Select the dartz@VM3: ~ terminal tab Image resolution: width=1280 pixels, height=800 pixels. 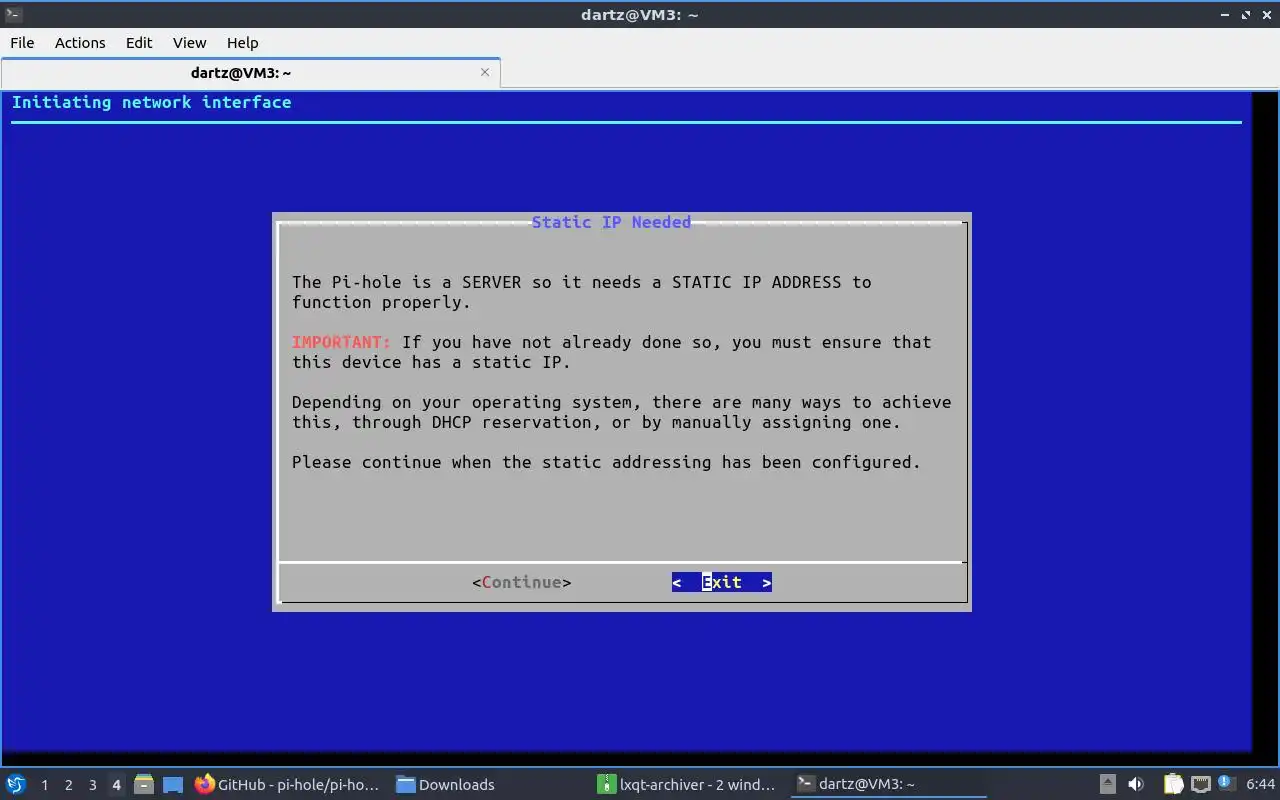point(250,72)
